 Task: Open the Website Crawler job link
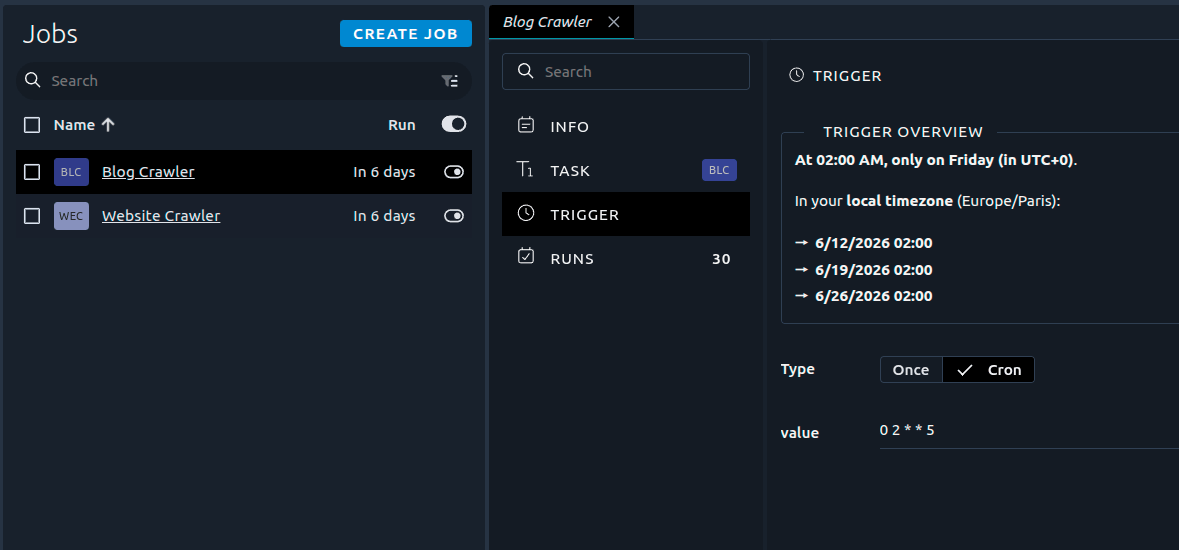click(x=161, y=216)
